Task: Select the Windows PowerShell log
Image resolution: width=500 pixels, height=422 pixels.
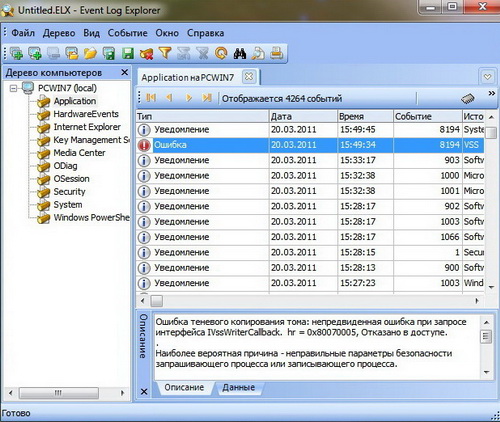Action: pyautogui.click(x=91, y=218)
